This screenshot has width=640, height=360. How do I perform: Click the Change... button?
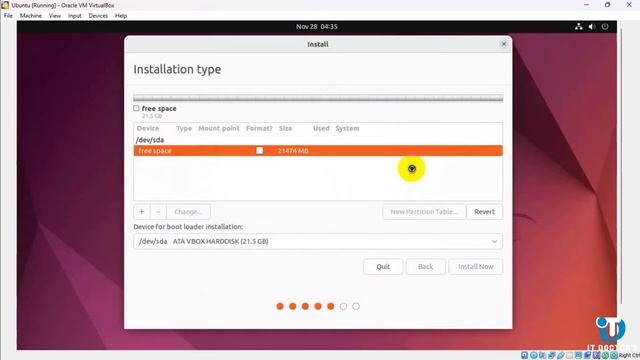pos(188,212)
